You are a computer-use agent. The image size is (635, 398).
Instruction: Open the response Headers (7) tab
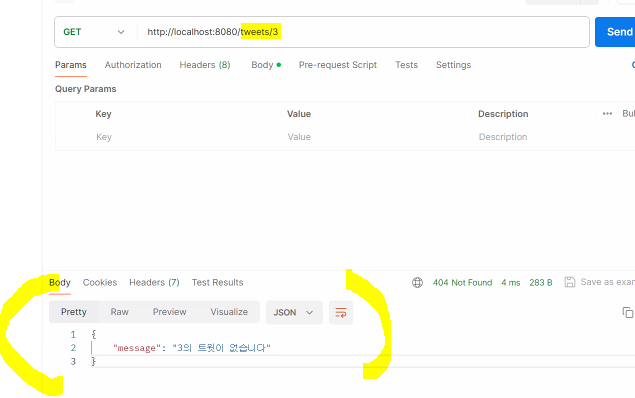coord(154,282)
